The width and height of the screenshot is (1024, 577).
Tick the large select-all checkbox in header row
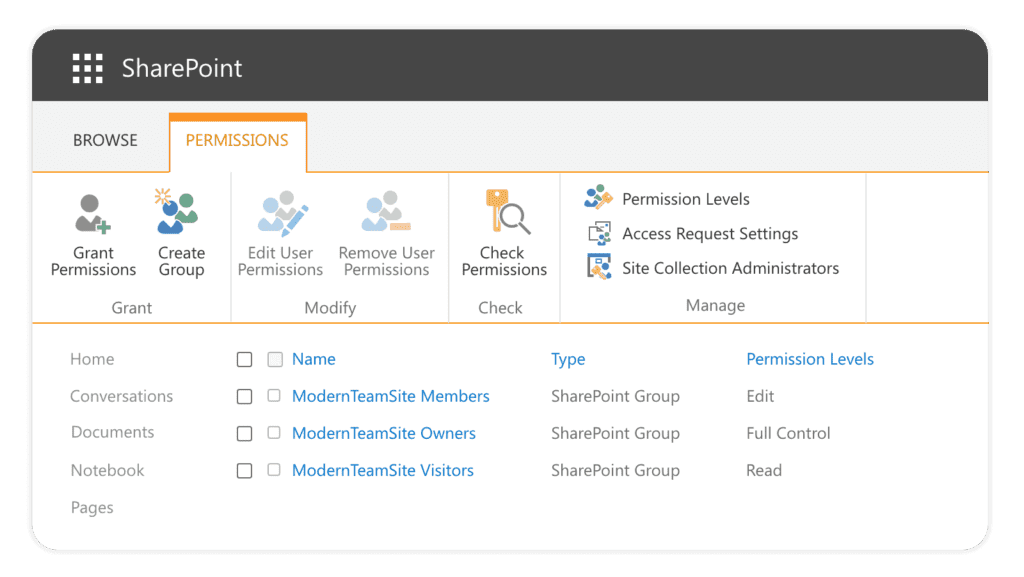[x=244, y=360]
